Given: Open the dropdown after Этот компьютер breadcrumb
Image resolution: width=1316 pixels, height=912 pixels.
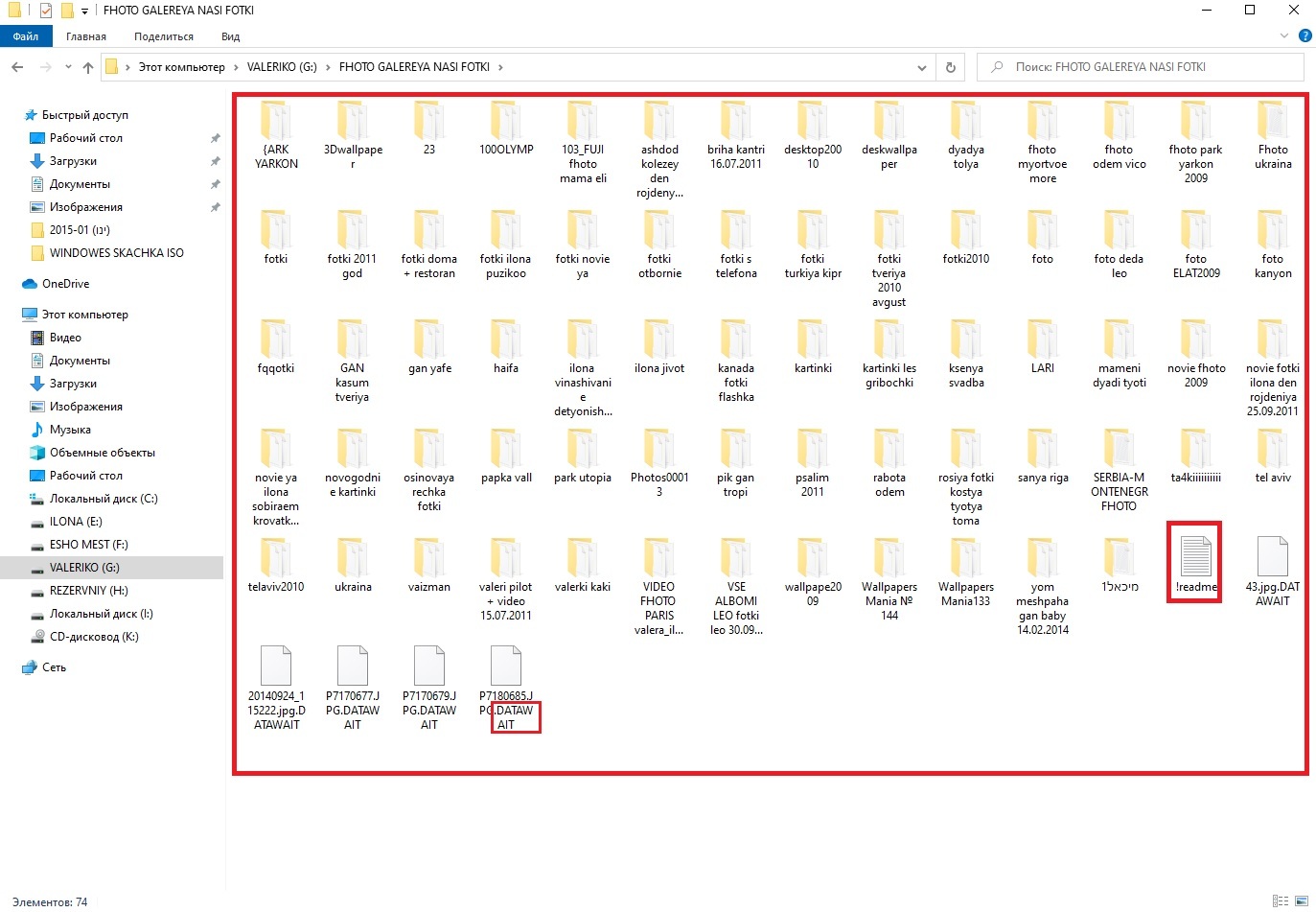Looking at the screenshot, I should tap(236, 67).
